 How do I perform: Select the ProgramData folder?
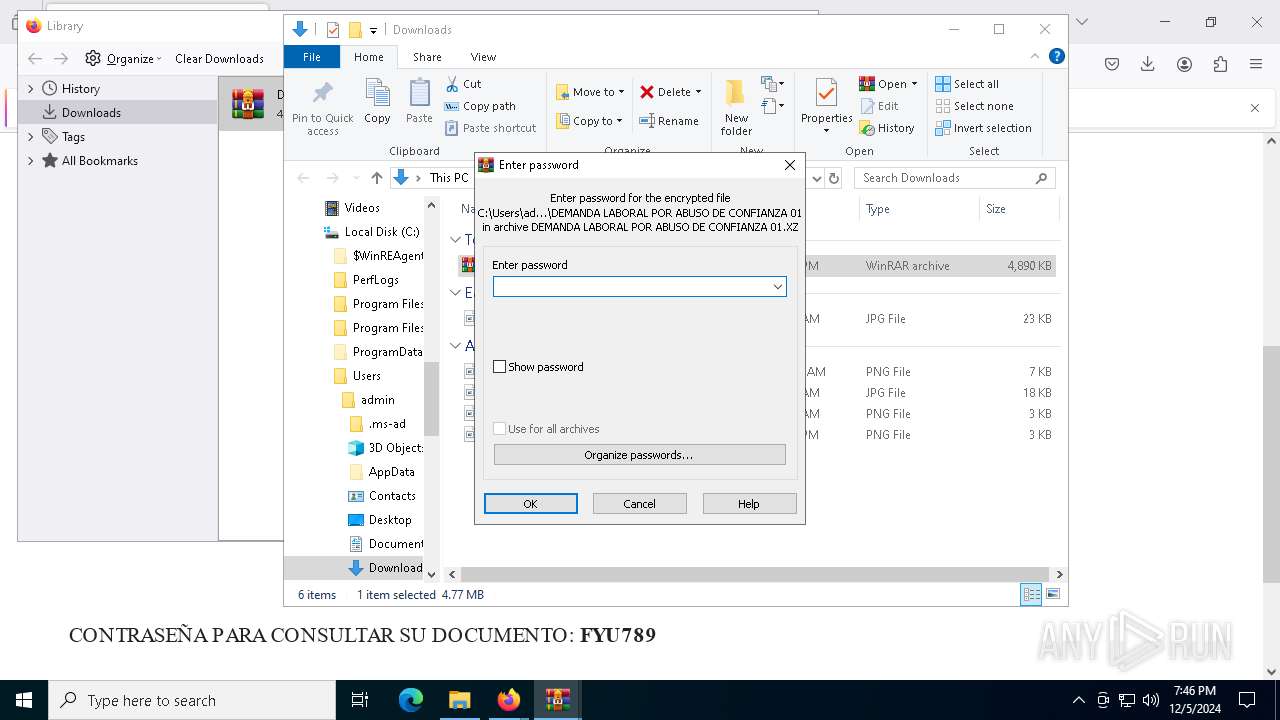[378, 352]
